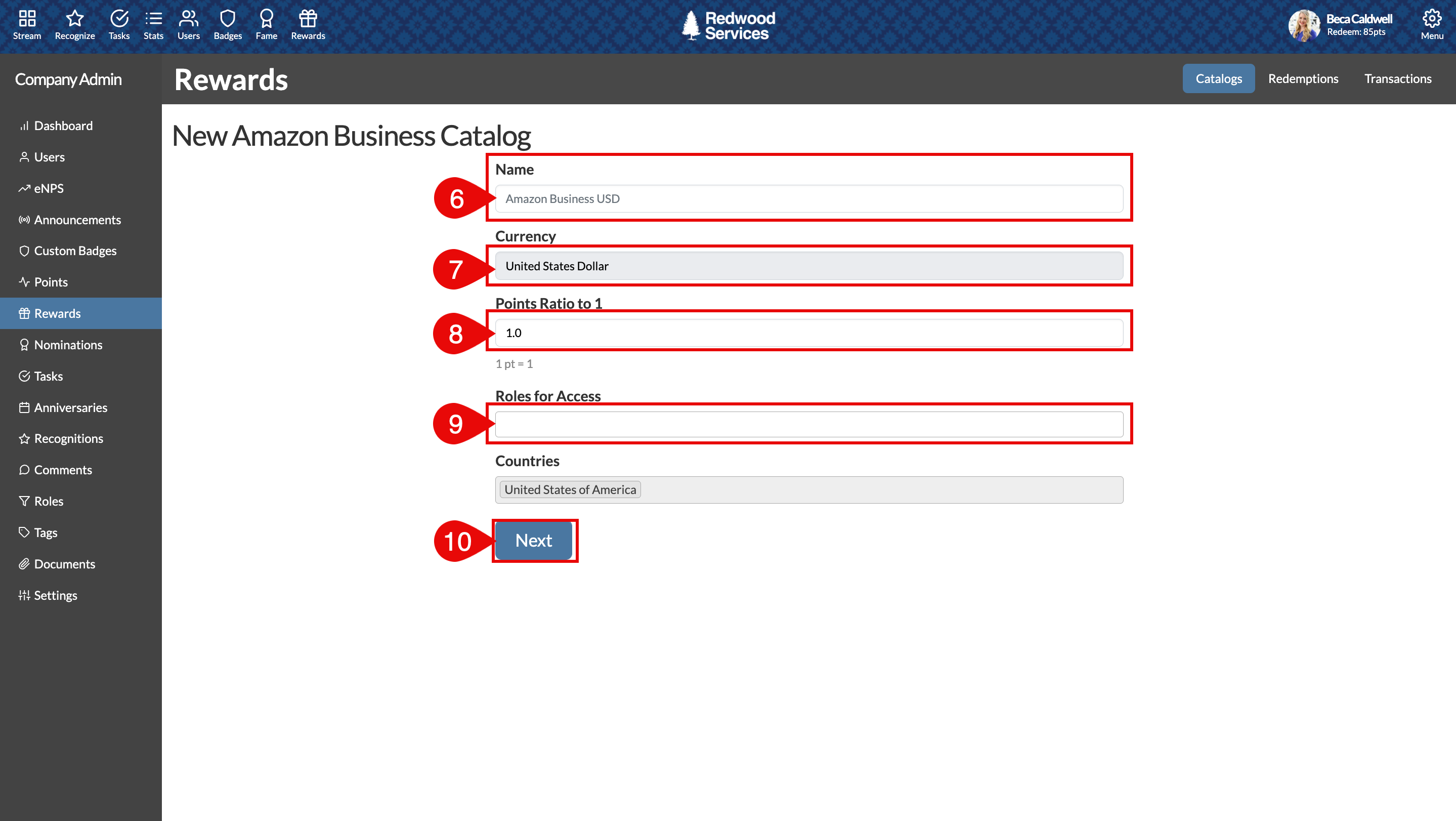The image size is (1456, 821).
Task: Click the Company Admin heading
Action: pyautogui.click(x=68, y=79)
